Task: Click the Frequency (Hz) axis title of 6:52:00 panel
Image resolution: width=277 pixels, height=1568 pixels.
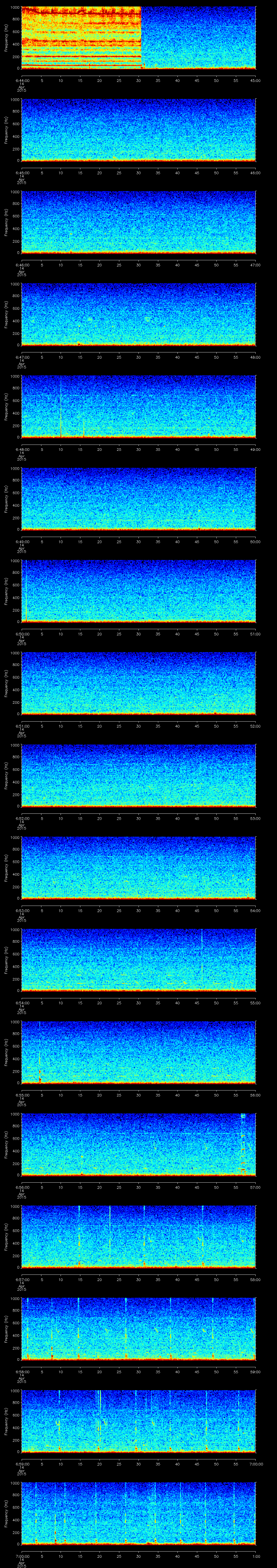Action: (6, 775)
